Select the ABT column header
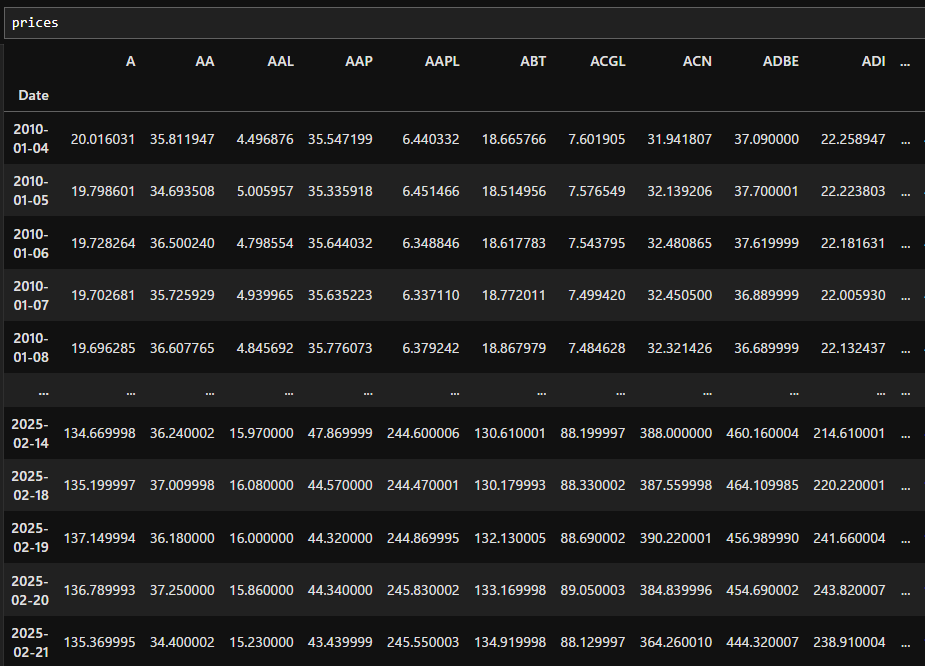Screen dimensions: 925x666 533,61
